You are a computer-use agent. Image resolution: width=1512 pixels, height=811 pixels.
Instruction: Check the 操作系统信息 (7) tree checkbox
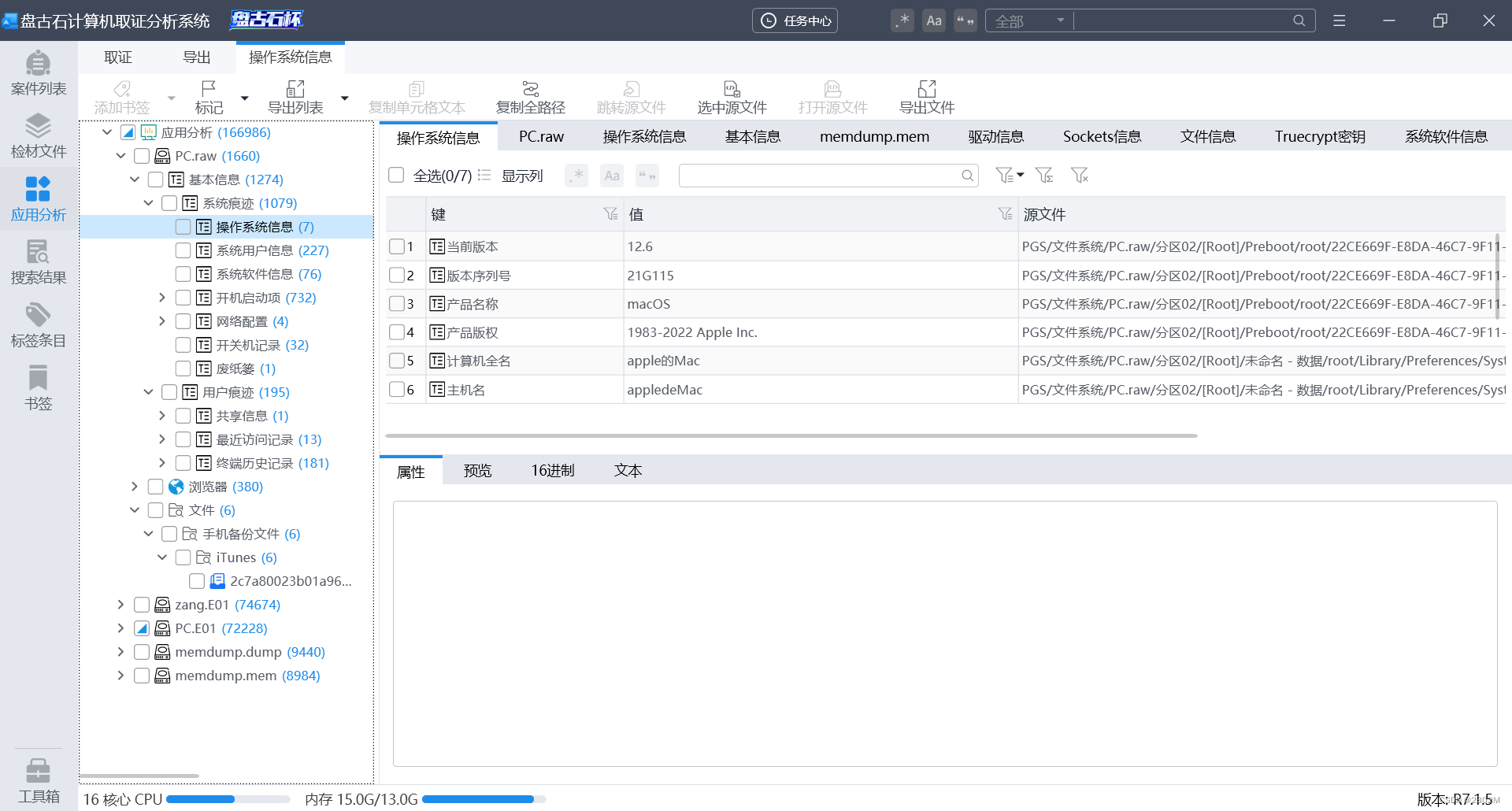tap(183, 227)
